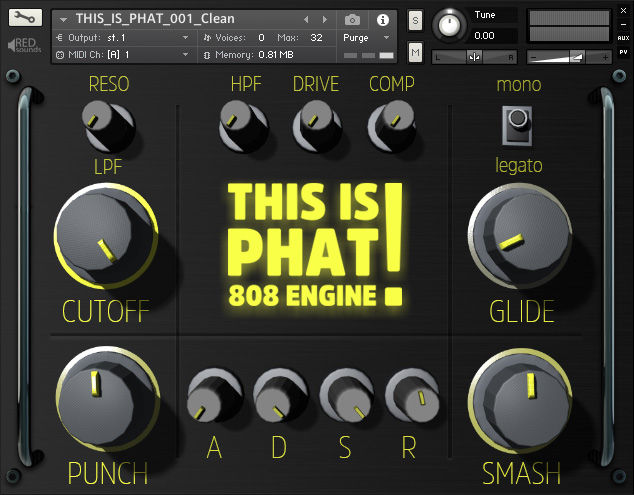Click the camera snapshot icon
Image resolution: width=634 pixels, height=495 pixels.
[352, 19]
